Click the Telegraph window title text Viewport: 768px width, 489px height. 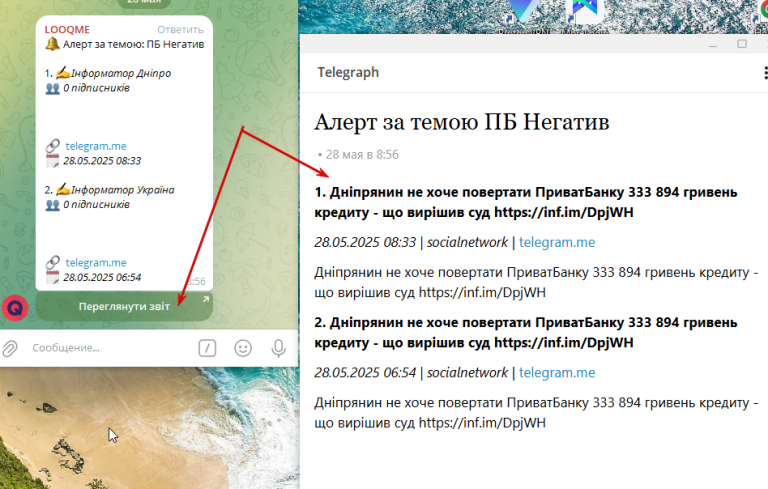348,73
